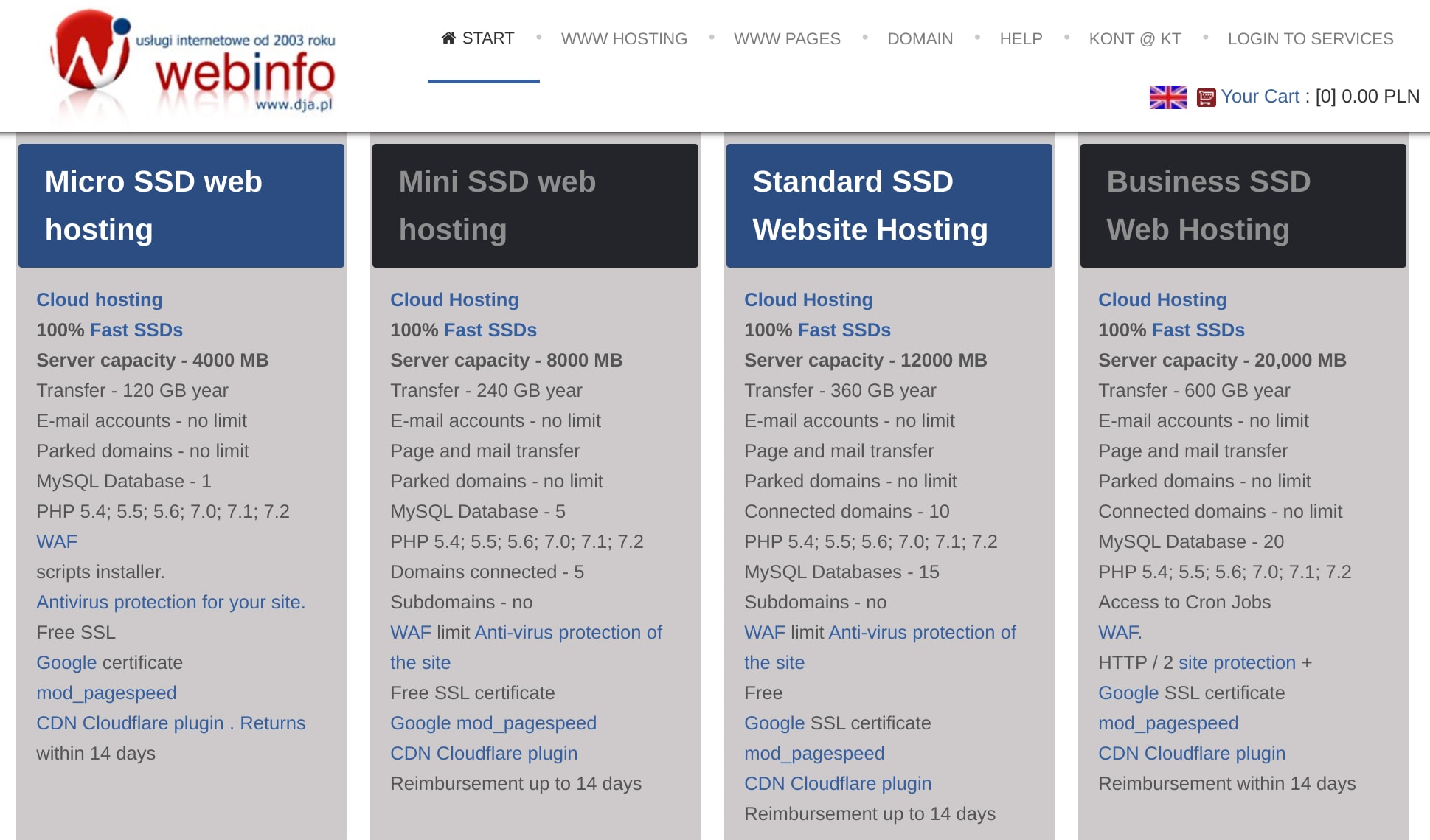Click 'Access to Cron Jobs' text
Image resolution: width=1430 pixels, height=840 pixels.
(x=1185, y=602)
